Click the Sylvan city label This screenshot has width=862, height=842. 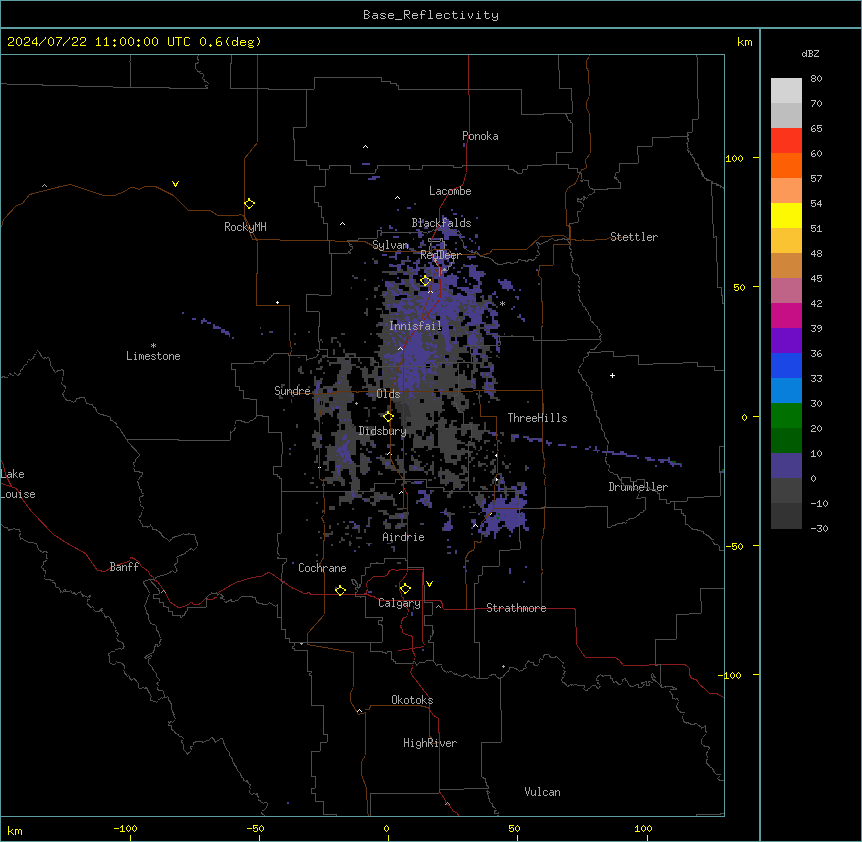coord(390,245)
